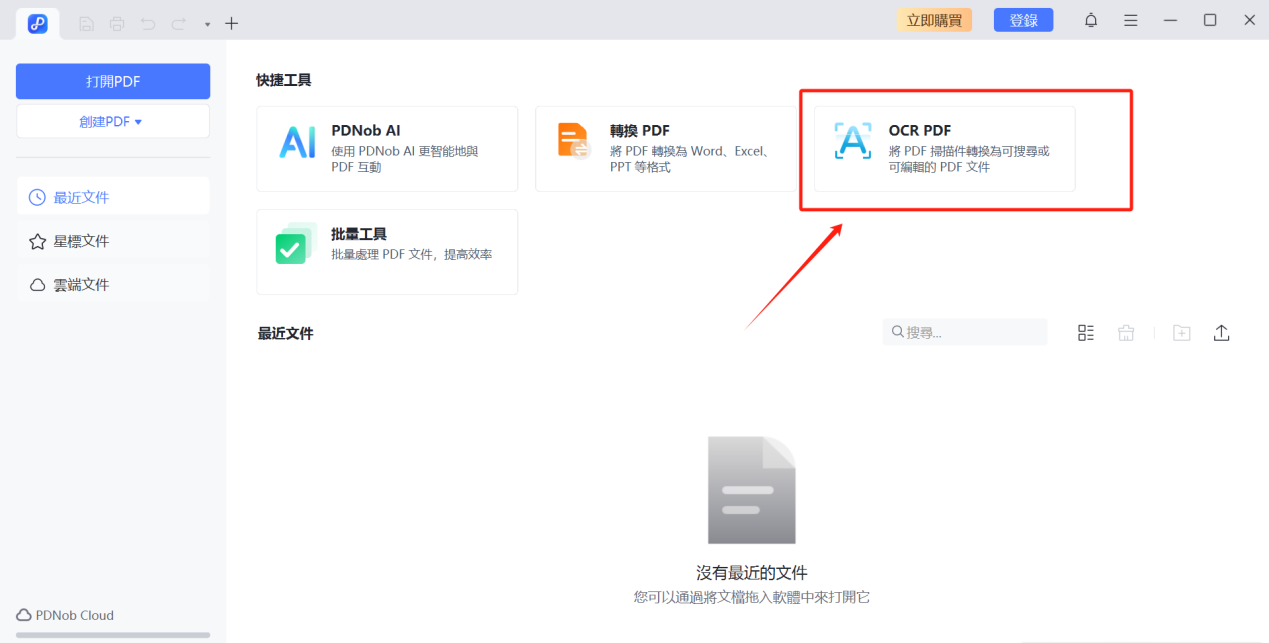Viewport: 1269px width, 643px height.
Task: Open a new tab with the plus button
Action: [x=231, y=22]
